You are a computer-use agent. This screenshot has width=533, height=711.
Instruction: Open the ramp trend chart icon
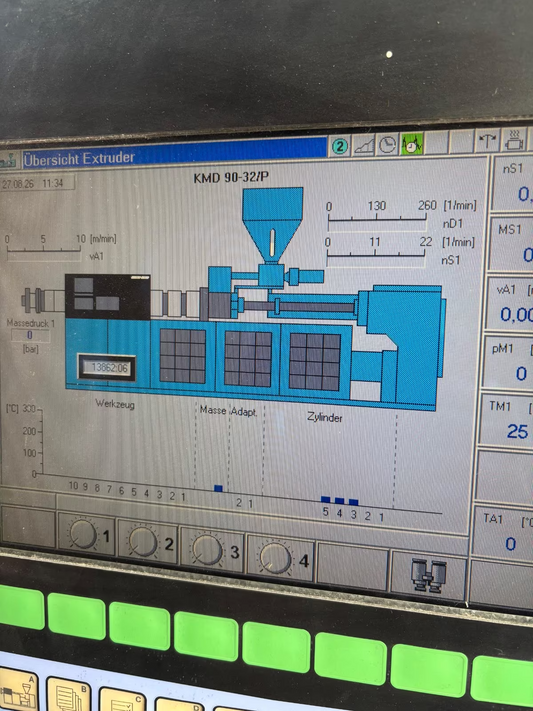364,146
